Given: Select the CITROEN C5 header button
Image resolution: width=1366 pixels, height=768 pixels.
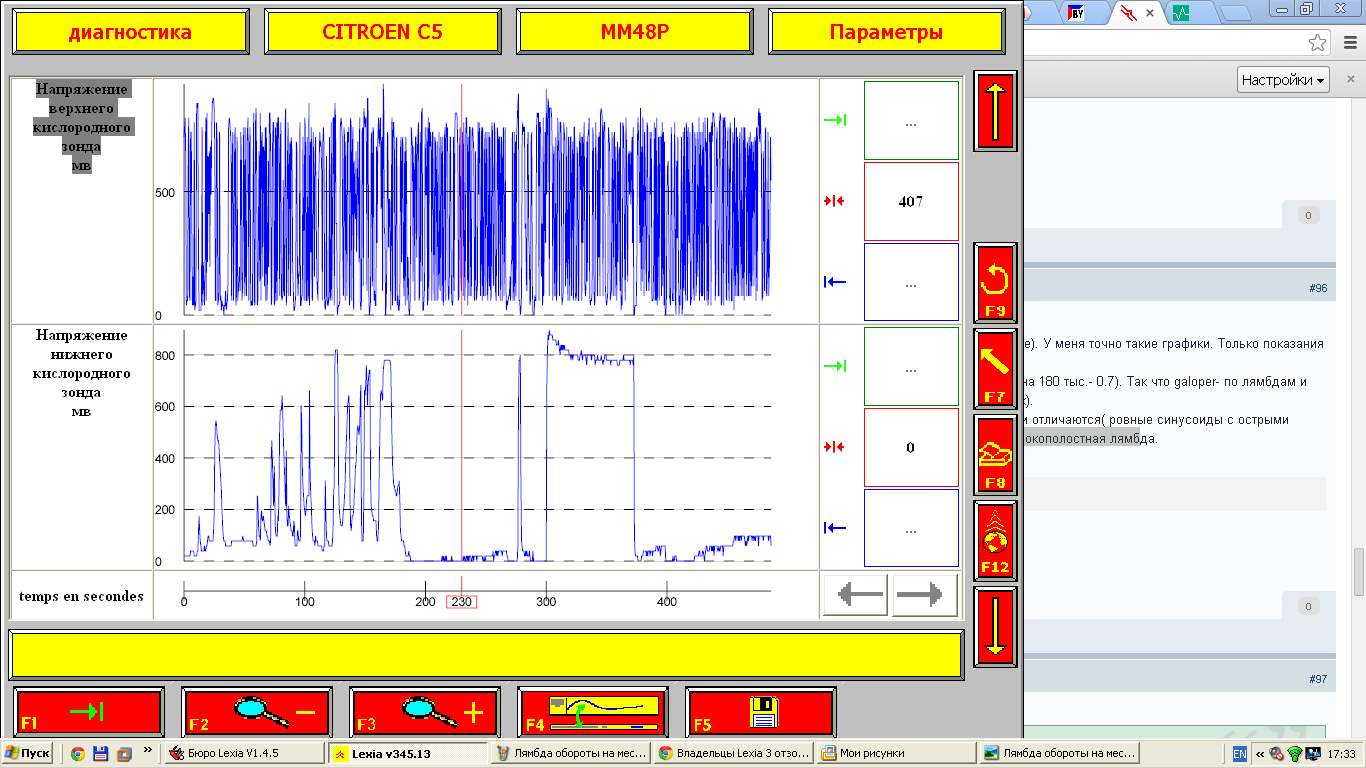Looking at the screenshot, I should [x=382, y=32].
